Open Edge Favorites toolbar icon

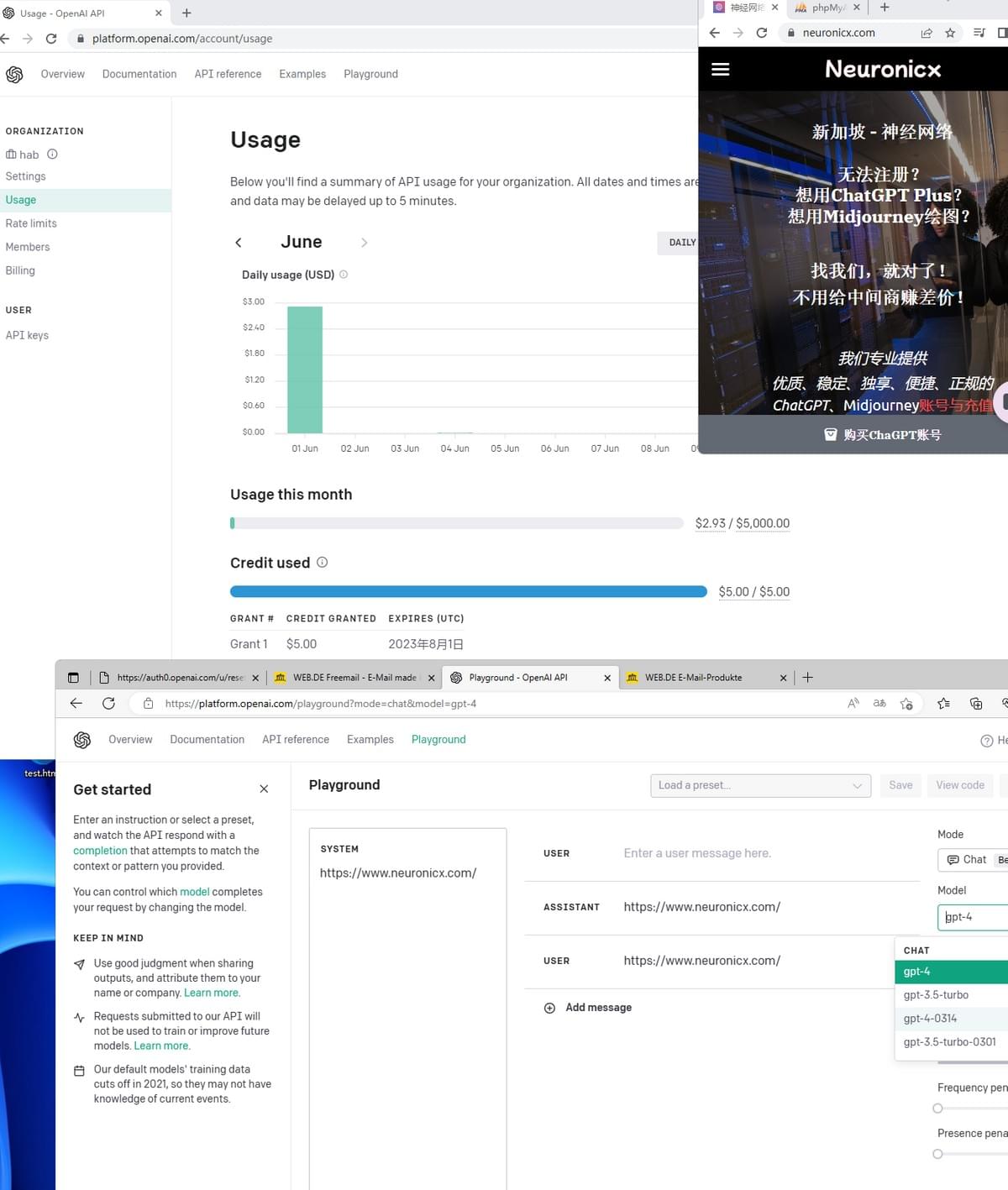(943, 704)
